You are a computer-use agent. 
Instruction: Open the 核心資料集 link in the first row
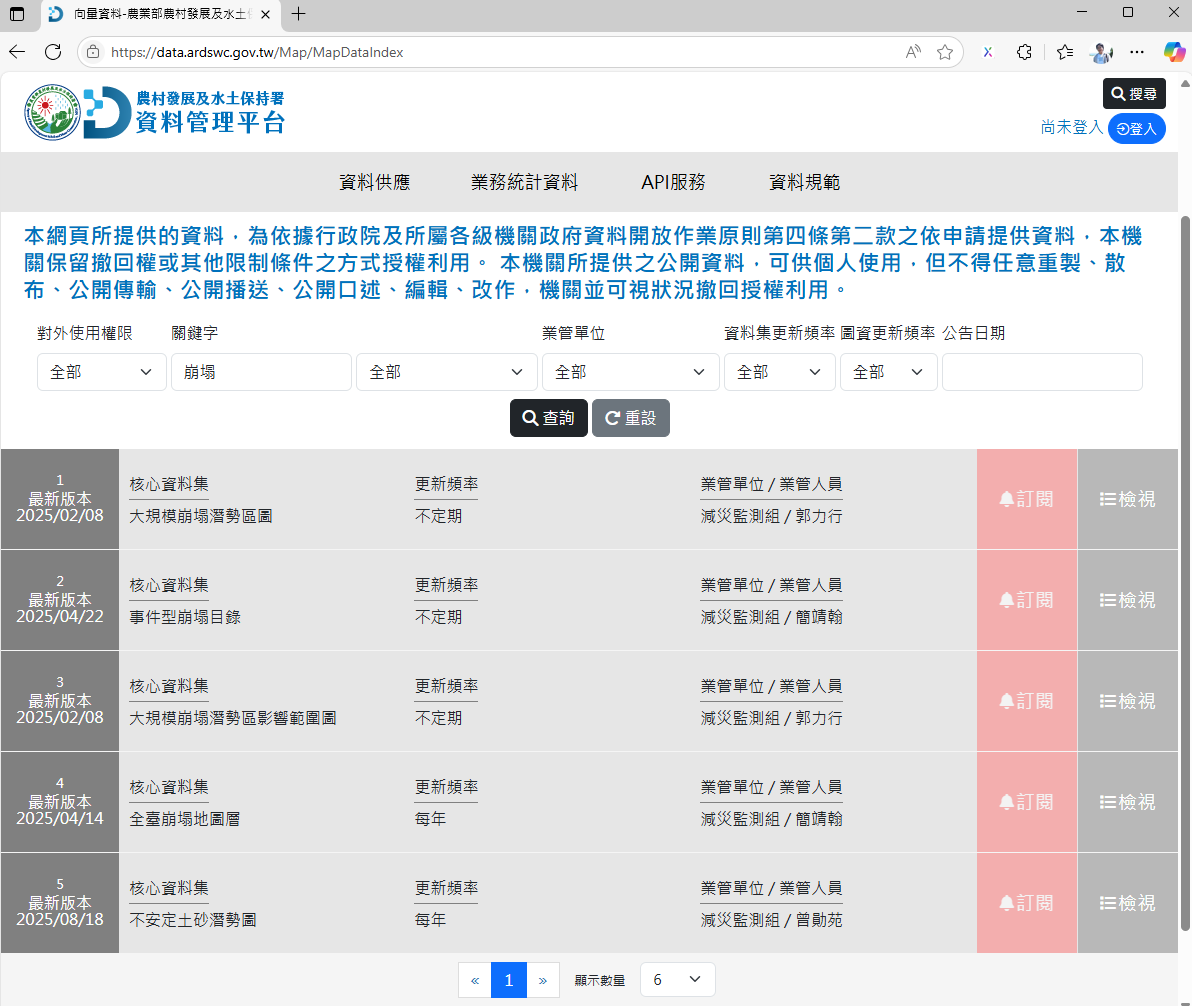click(x=167, y=483)
